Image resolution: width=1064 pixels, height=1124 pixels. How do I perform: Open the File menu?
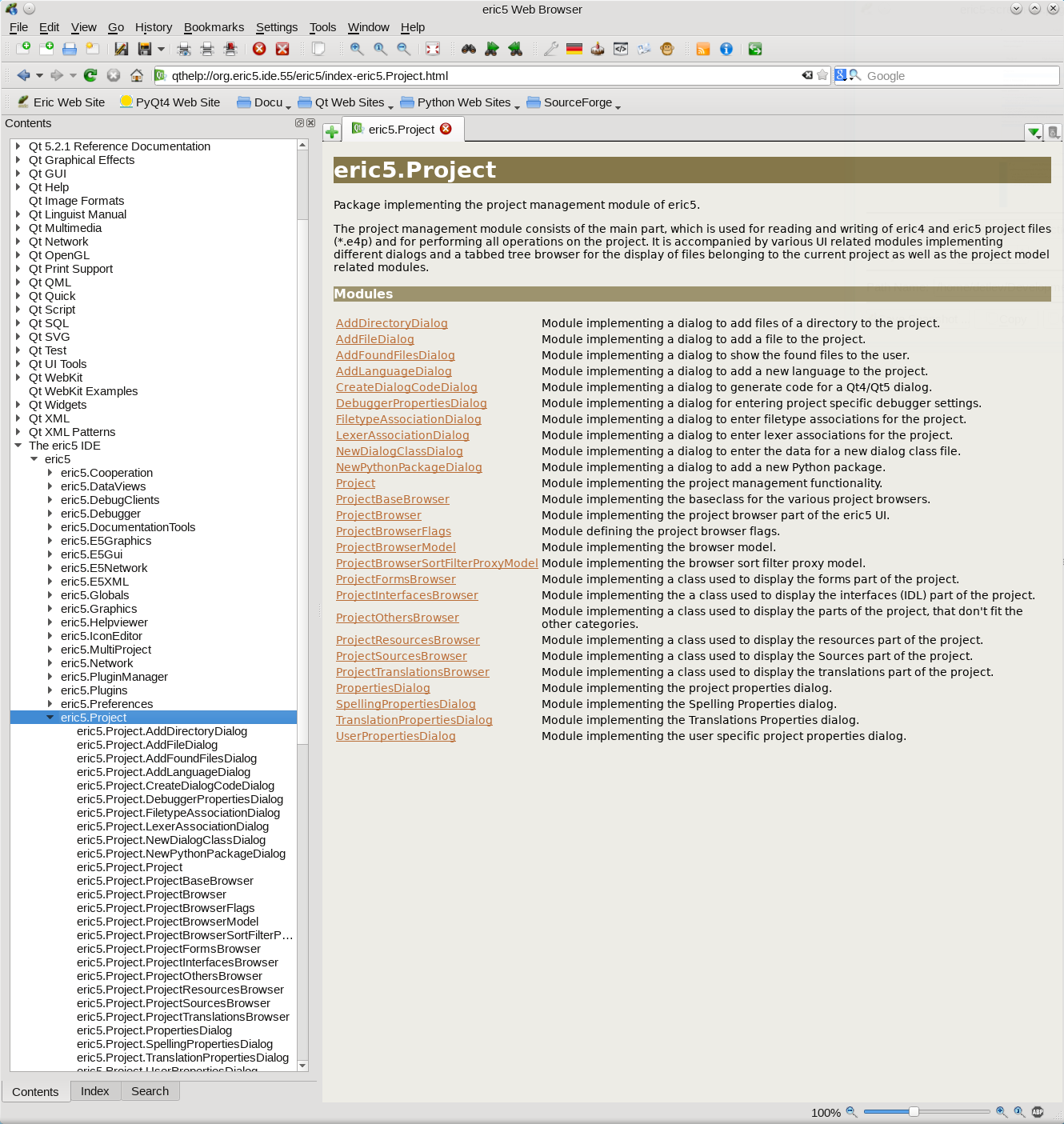point(18,27)
